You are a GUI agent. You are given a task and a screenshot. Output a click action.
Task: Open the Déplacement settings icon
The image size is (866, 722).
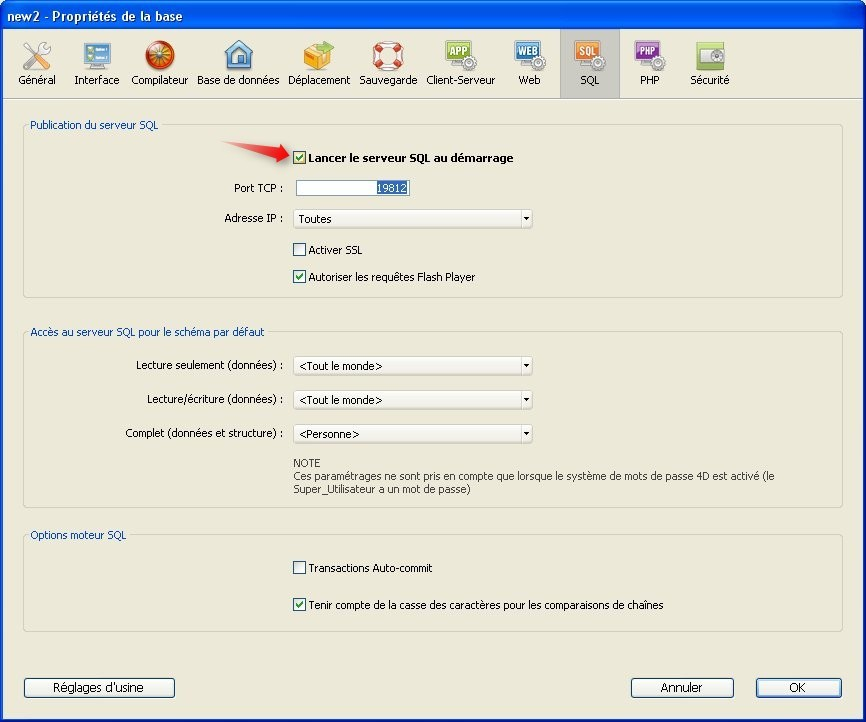319,56
